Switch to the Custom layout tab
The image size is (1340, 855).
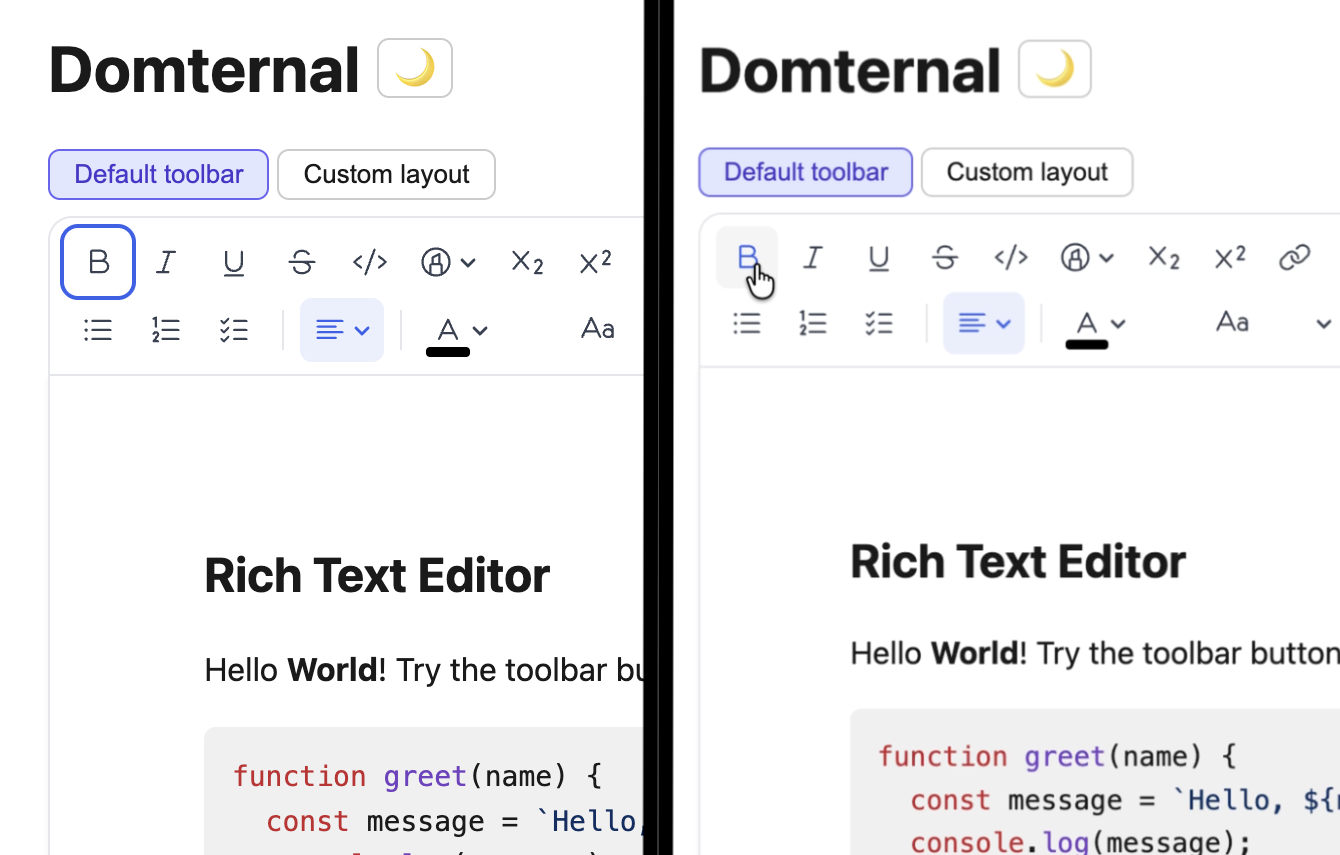pyautogui.click(x=386, y=174)
